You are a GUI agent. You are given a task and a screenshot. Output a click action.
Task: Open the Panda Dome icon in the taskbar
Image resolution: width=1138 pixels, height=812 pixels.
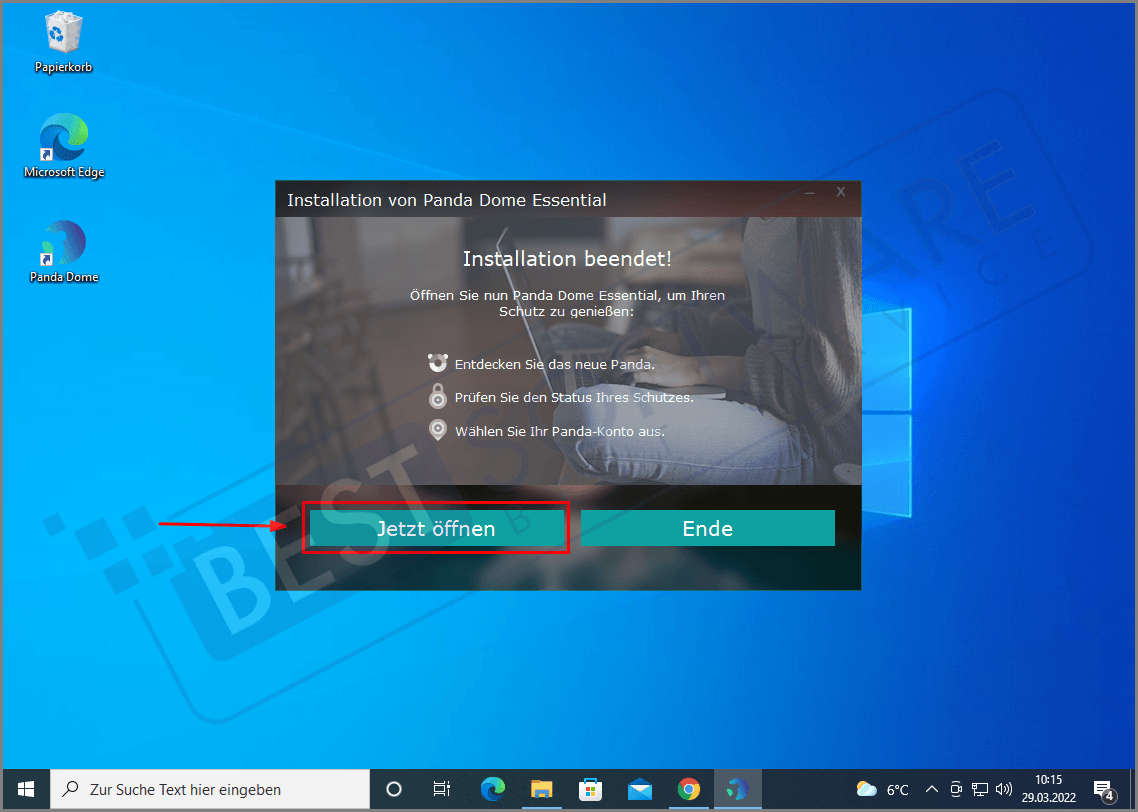click(737, 789)
